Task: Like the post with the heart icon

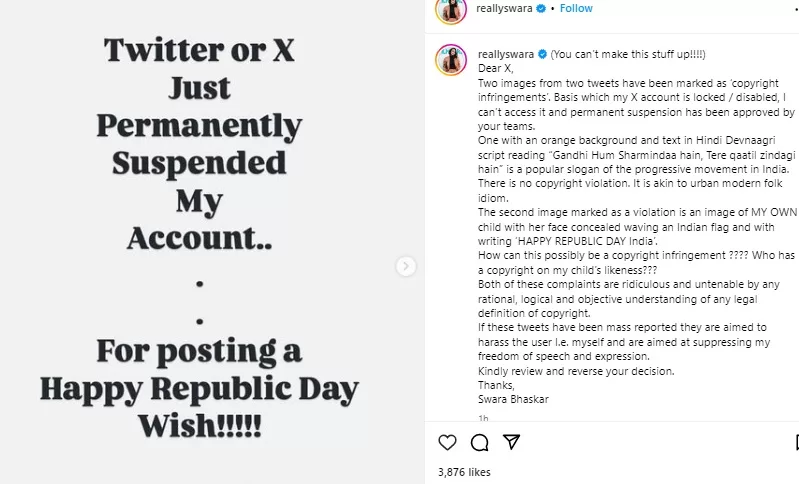Action: (448, 442)
